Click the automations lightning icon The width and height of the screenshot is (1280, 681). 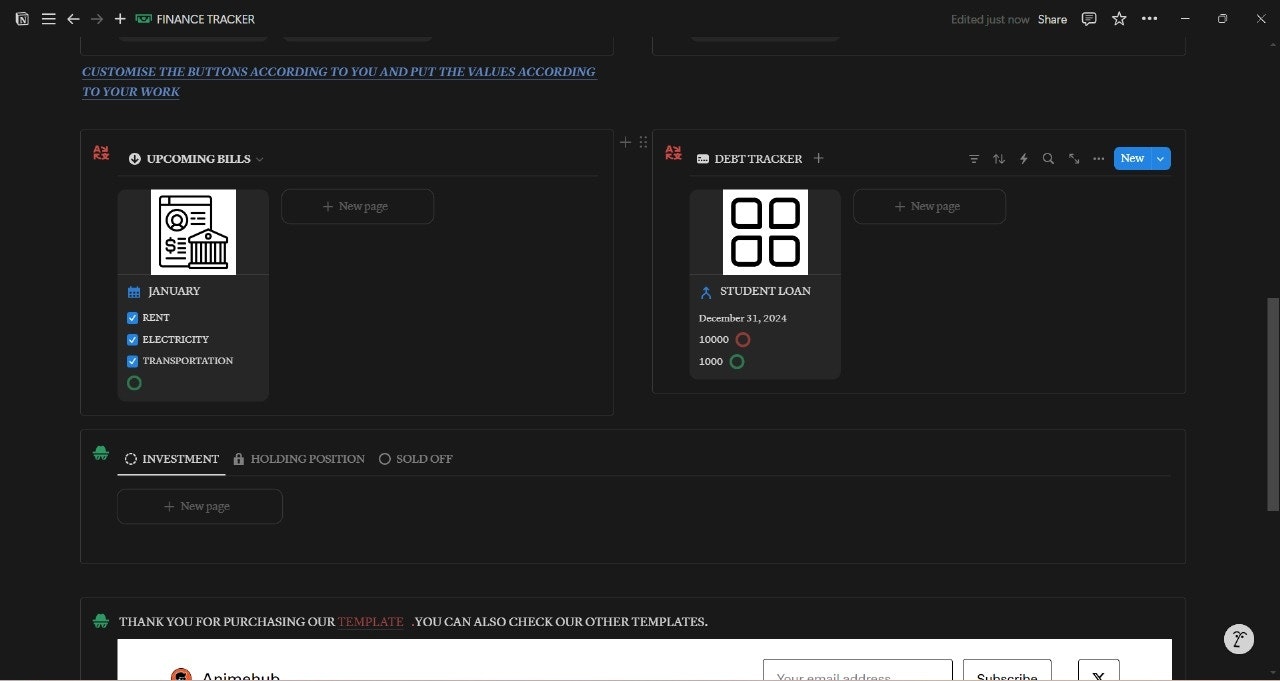pos(1023,158)
